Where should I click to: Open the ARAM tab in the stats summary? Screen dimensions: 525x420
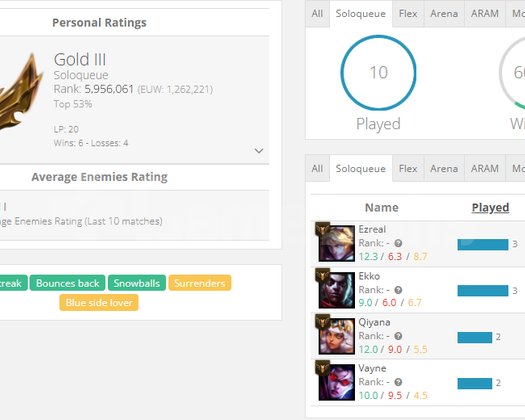point(484,14)
